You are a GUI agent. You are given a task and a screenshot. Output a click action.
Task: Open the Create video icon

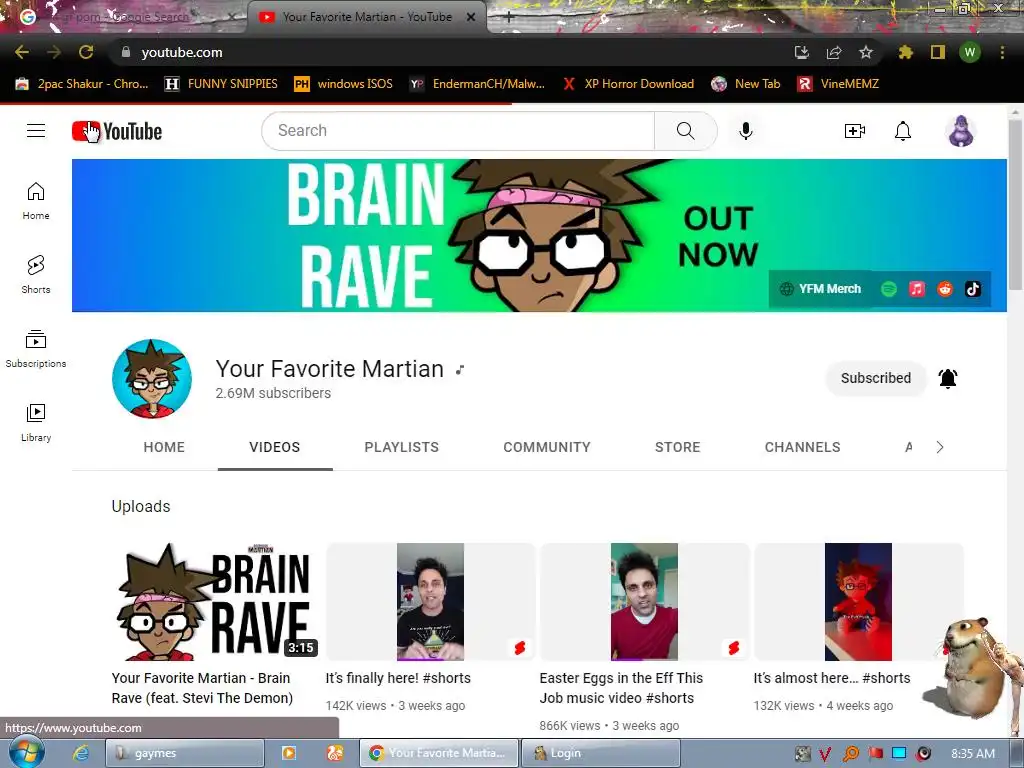click(855, 131)
